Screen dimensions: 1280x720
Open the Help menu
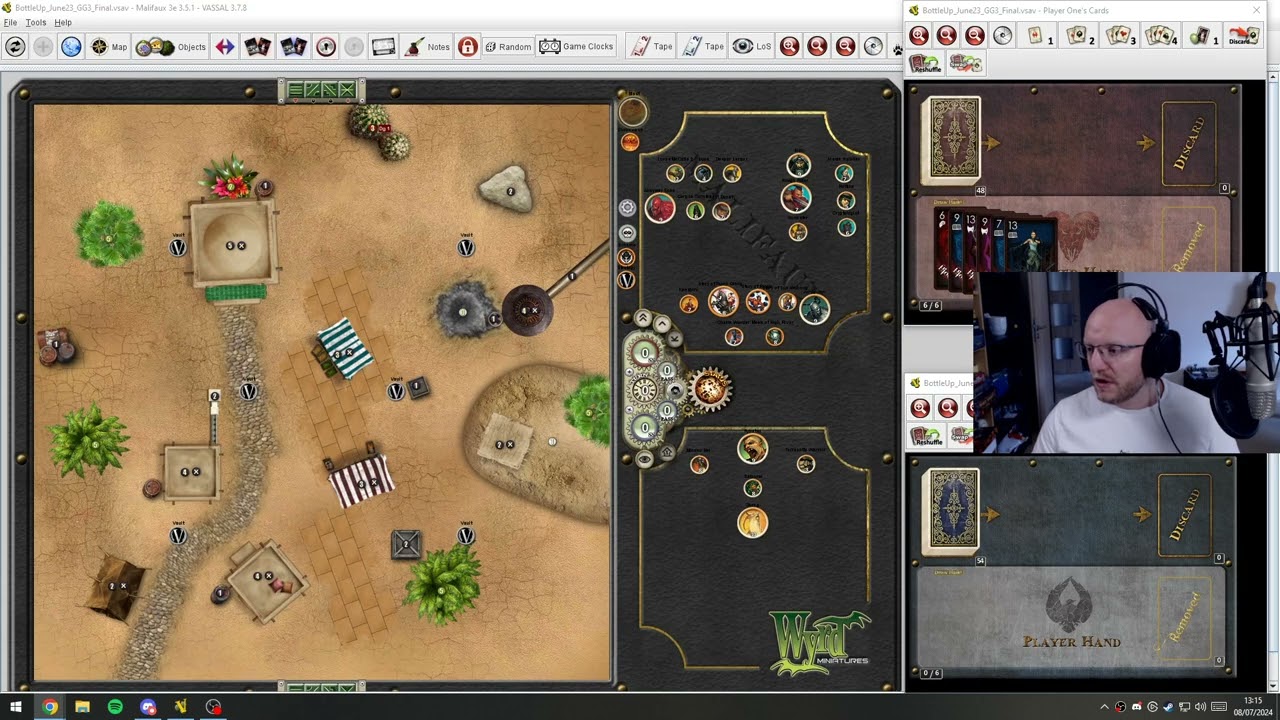click(x=63, y=22)
